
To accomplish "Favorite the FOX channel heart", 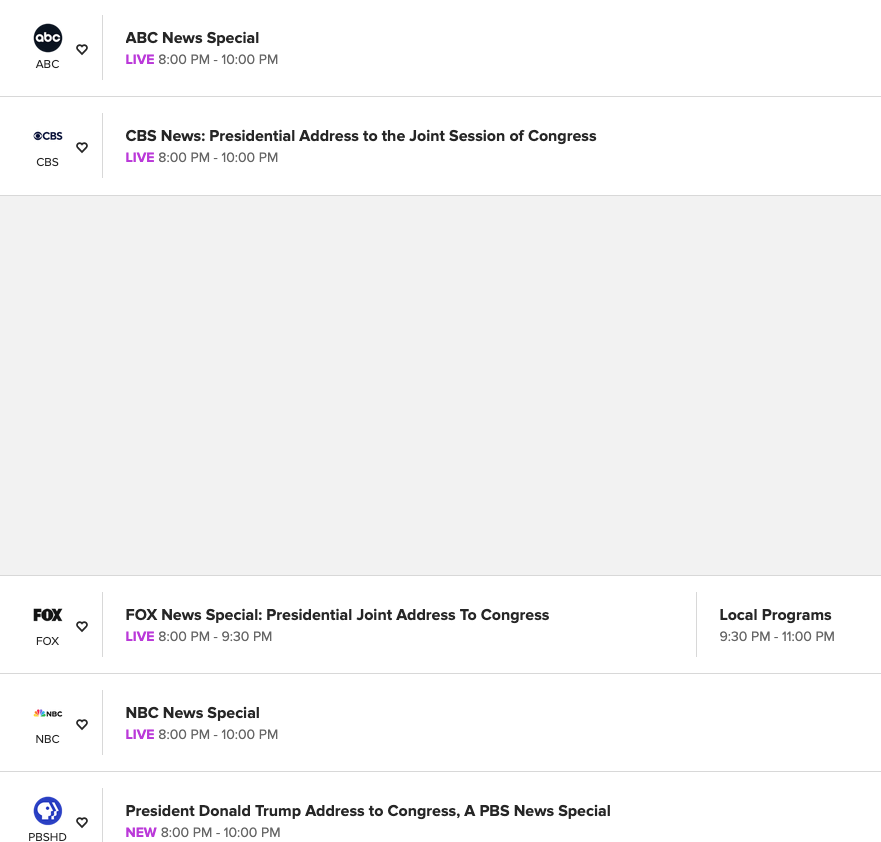I will tap(82, 626).
